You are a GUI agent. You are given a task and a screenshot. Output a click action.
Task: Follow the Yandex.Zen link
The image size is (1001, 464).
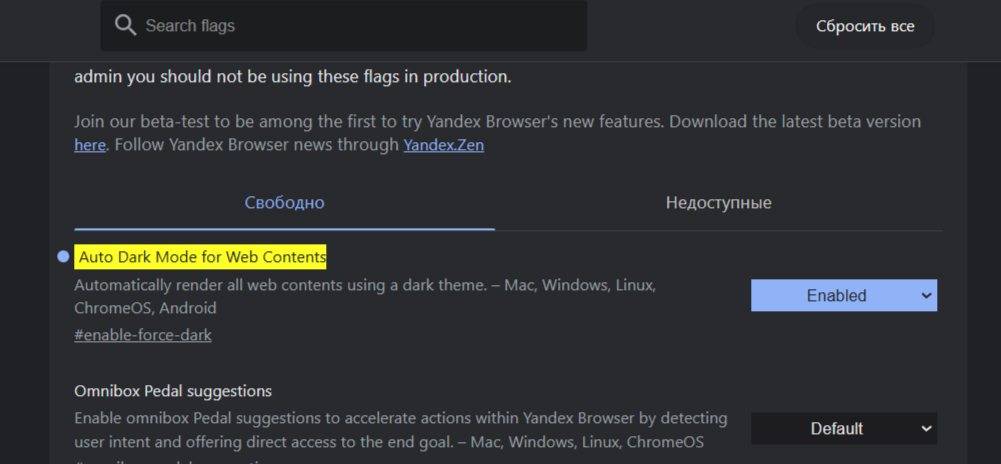click(x=443, y=145)
